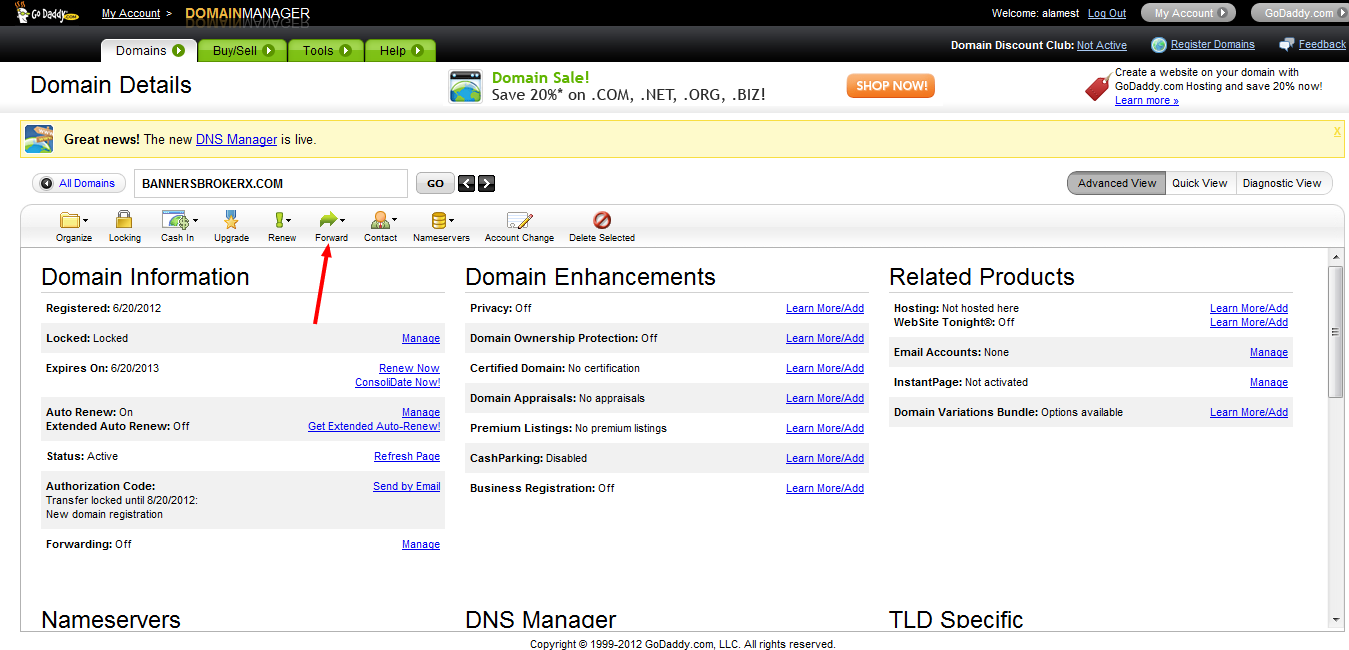
Task: Close the yellow DNS Manager notice
Action: [1337, 131]
